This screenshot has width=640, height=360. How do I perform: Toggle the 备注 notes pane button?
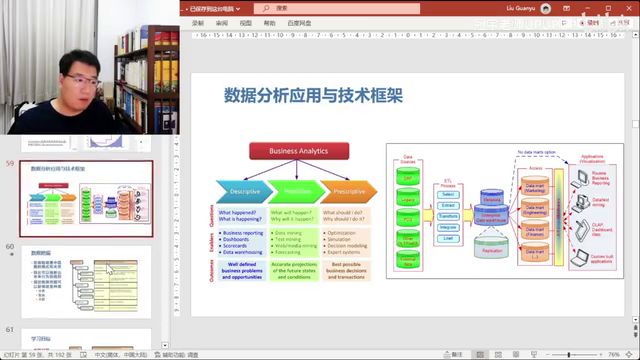pos(453,355)
